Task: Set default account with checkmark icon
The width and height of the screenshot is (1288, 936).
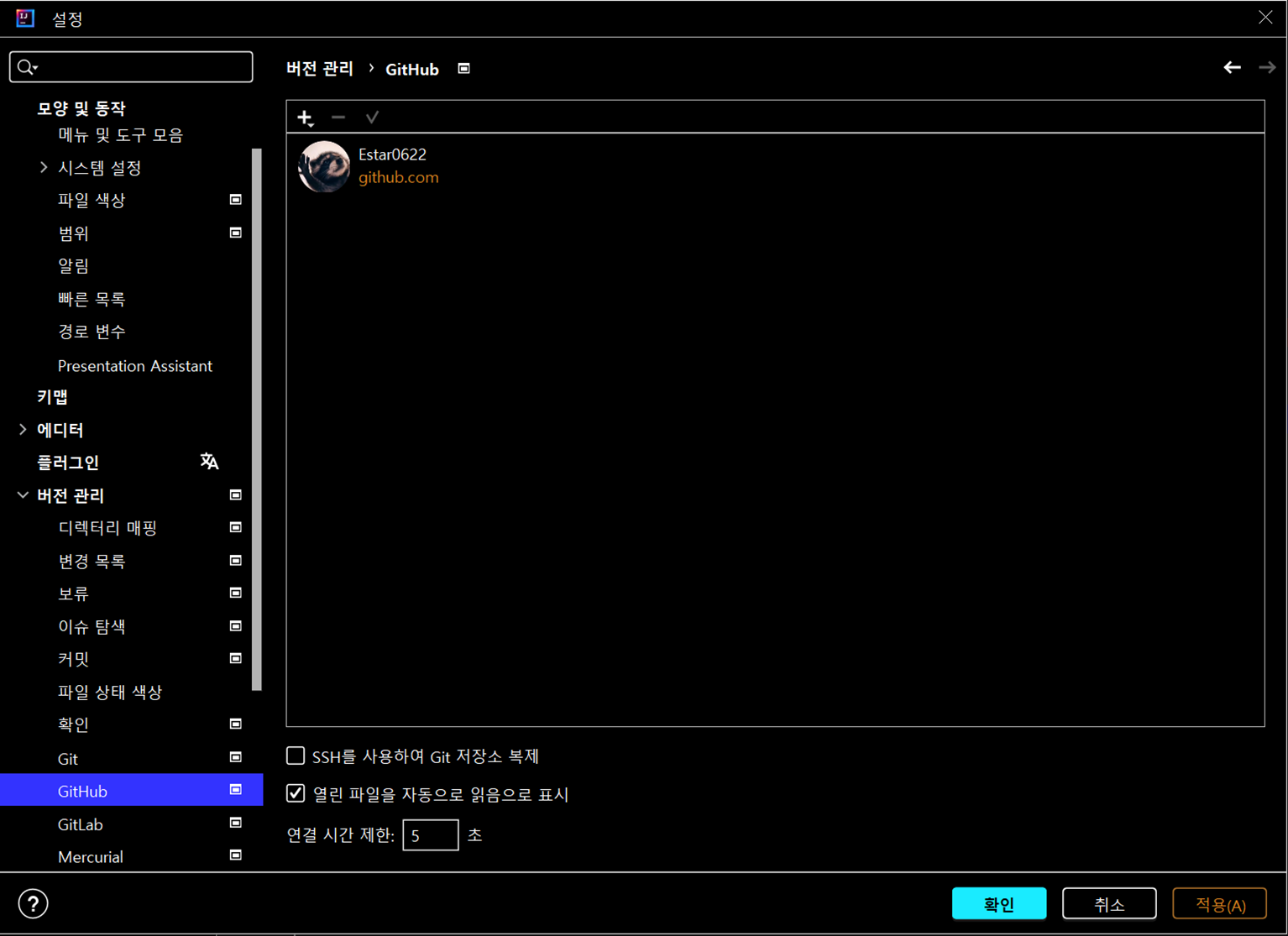Action: coord(372,118)
